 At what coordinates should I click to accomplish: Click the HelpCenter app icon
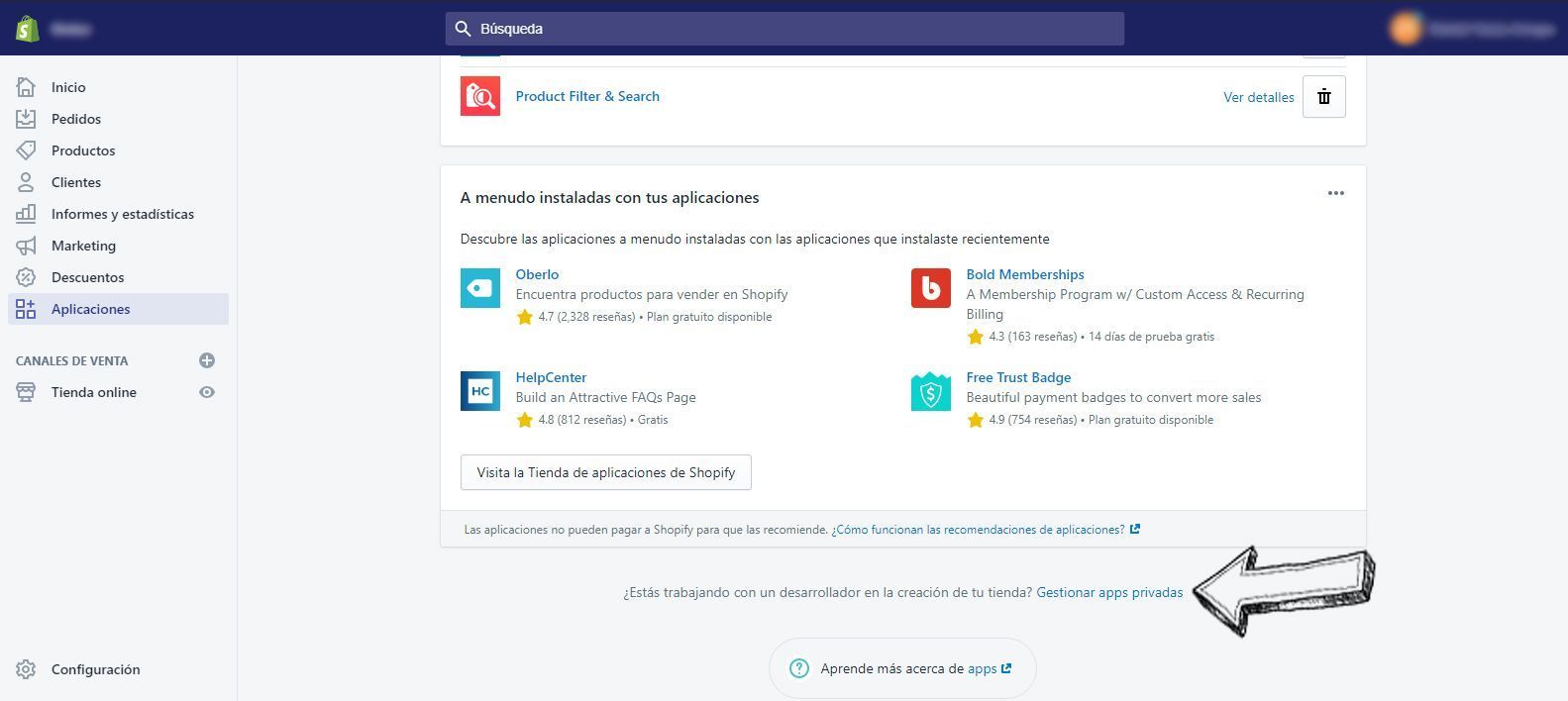click(x=480, y=391)
